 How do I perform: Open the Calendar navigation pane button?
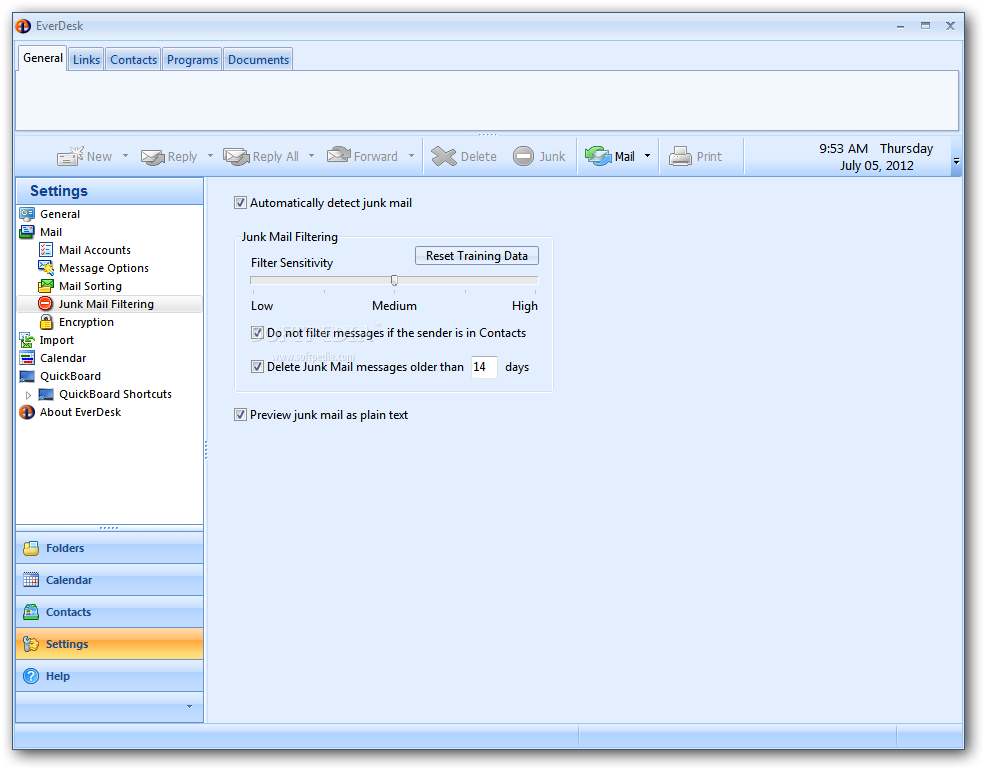pos(109,580)
